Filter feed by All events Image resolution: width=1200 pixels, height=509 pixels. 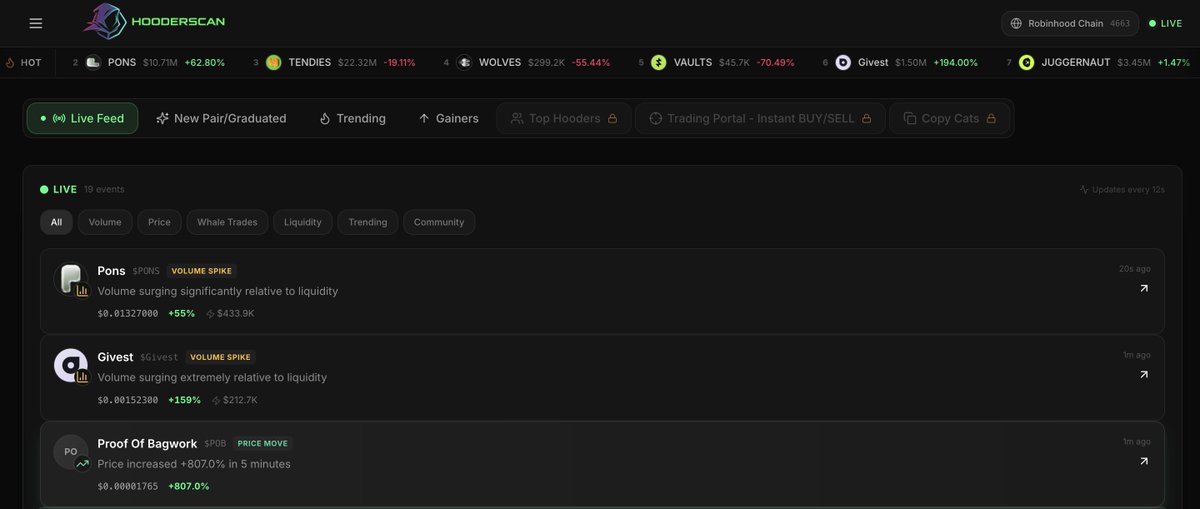point(56,222)
